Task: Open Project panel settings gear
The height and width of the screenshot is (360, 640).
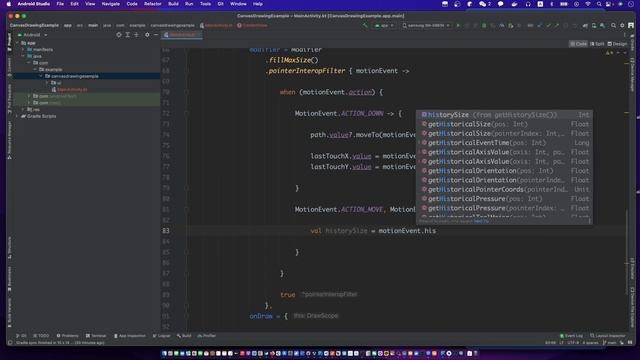Action: click(147, 35)
